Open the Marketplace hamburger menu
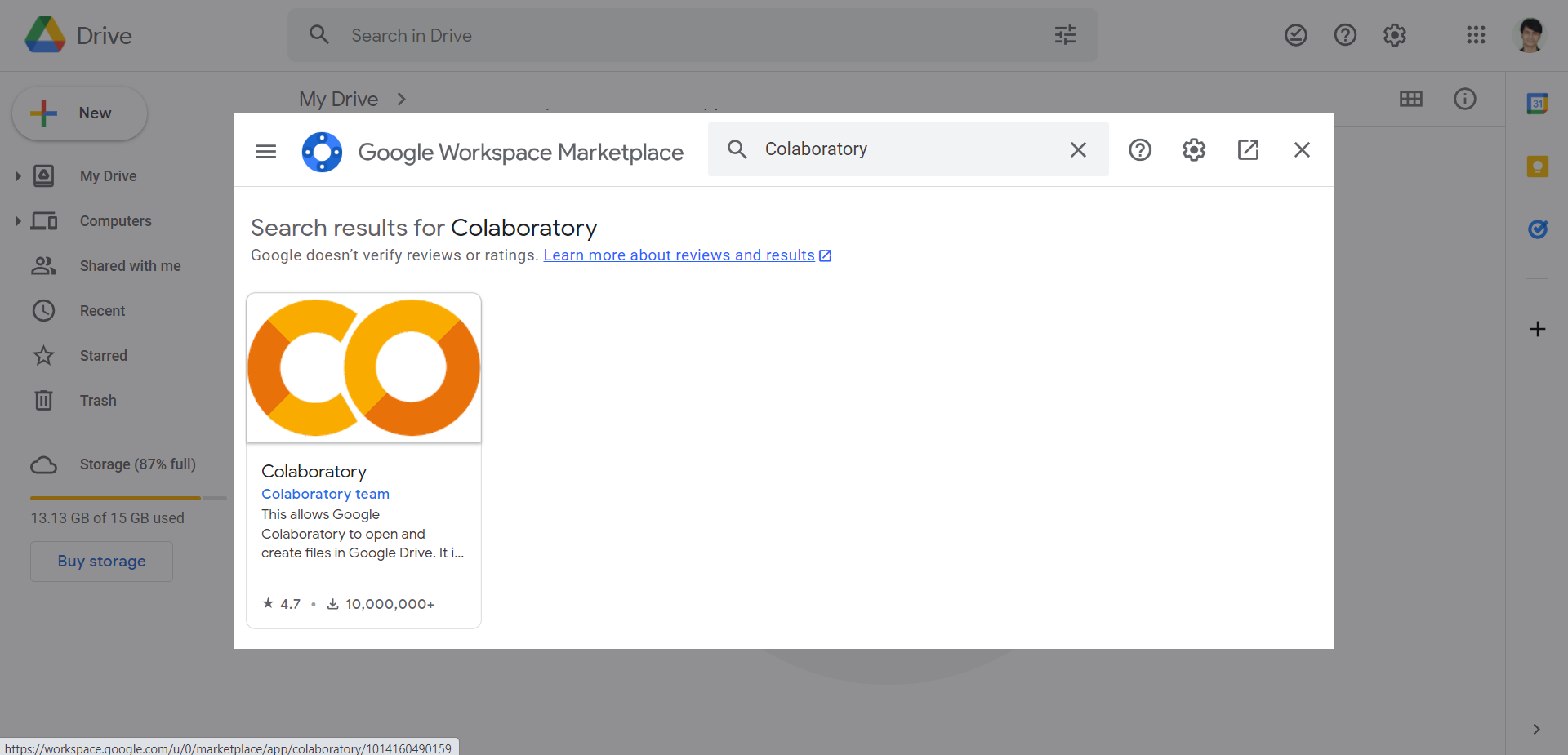Screen dimensions: 1568x755 (x=265, y=151)
